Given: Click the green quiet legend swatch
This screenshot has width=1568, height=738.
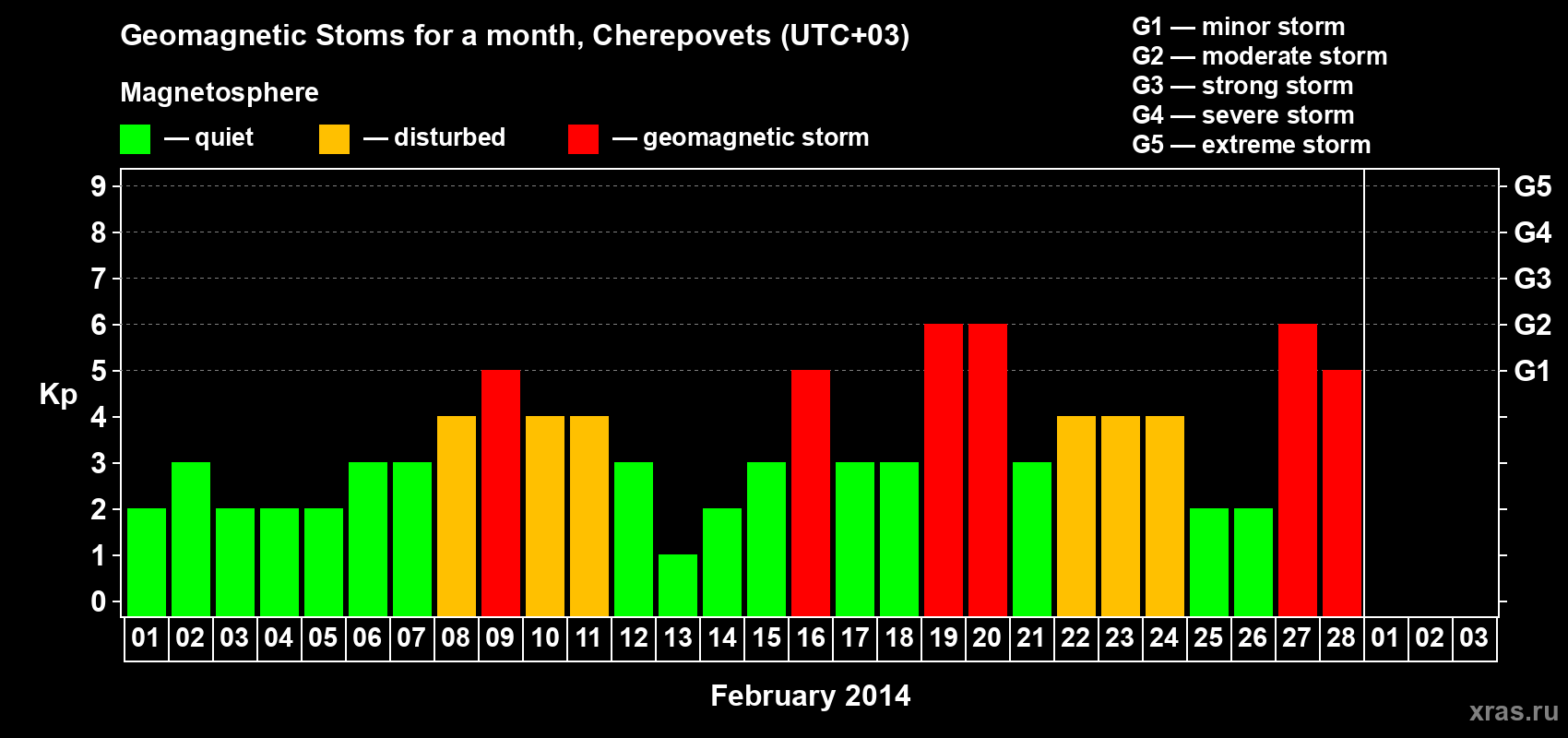Looking at the screenshot, I should point(135,139).
